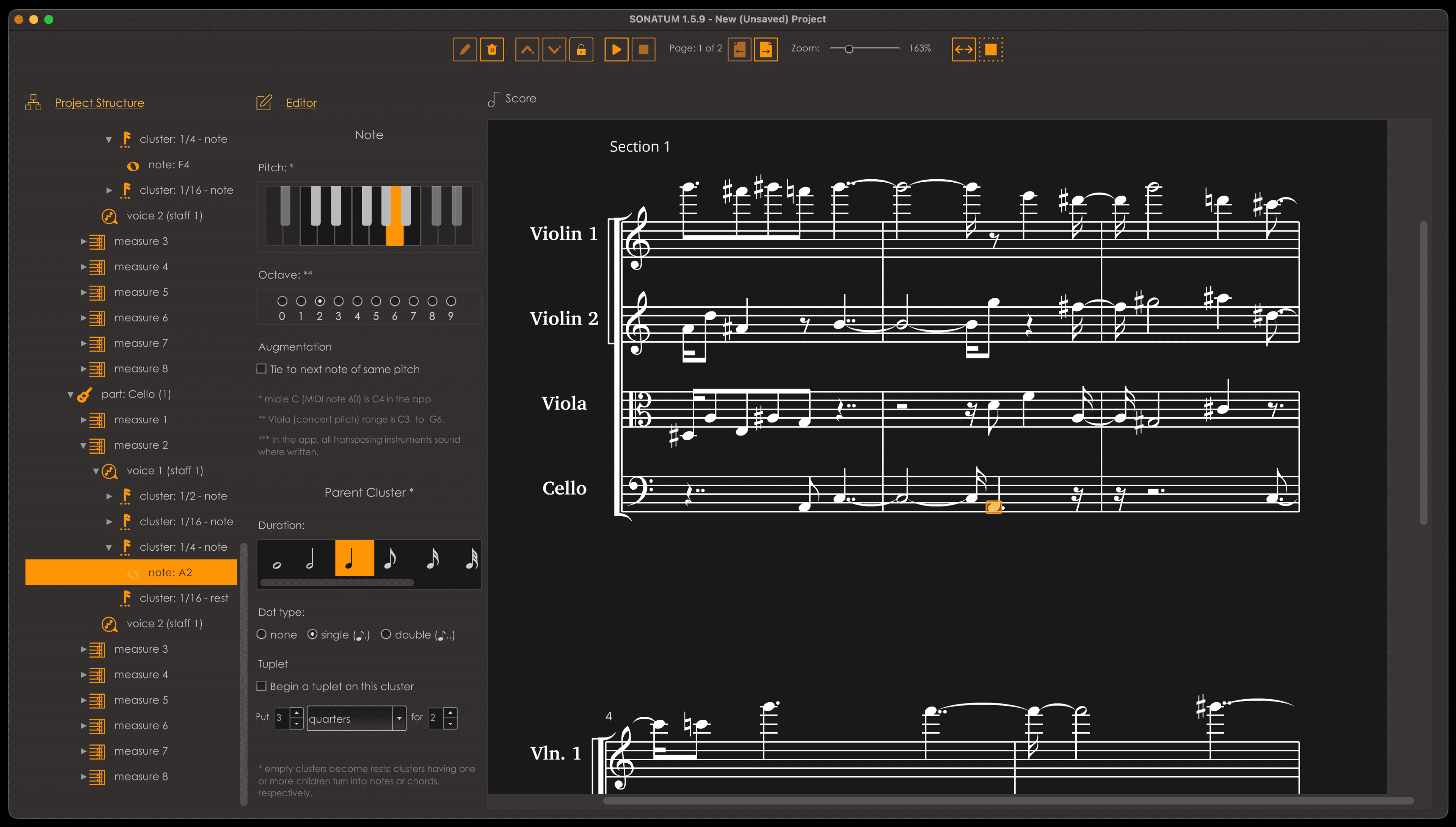Select octave 4 radio button

click(x=357, y=301)
